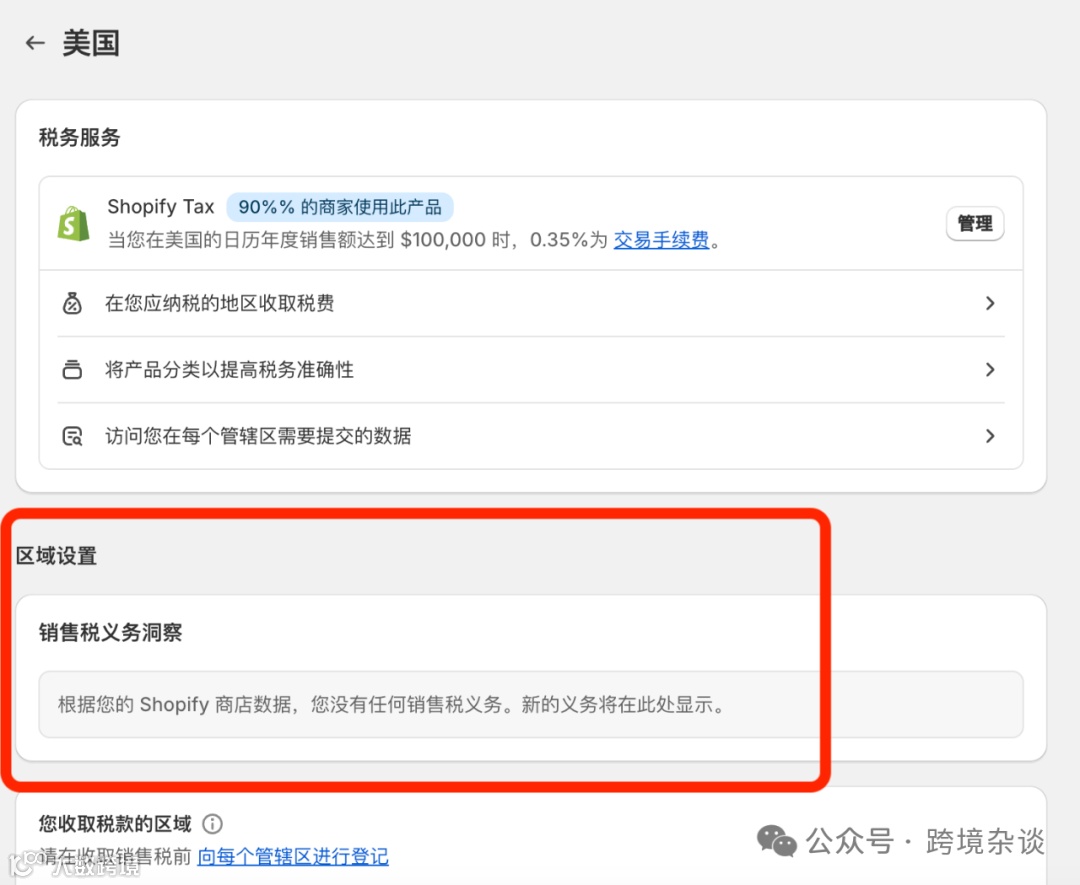The height and width of the screenshot is (885, 1080).
Task: Click the 销售税义务洞察 card title
Action: click(110, 632)
